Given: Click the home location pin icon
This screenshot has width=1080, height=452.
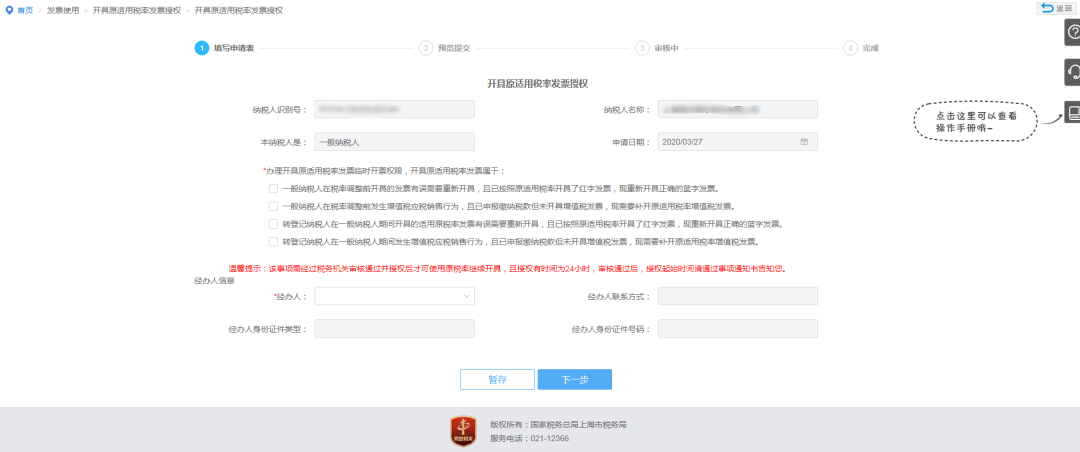Looking at the screenshot, I should 8,10.
